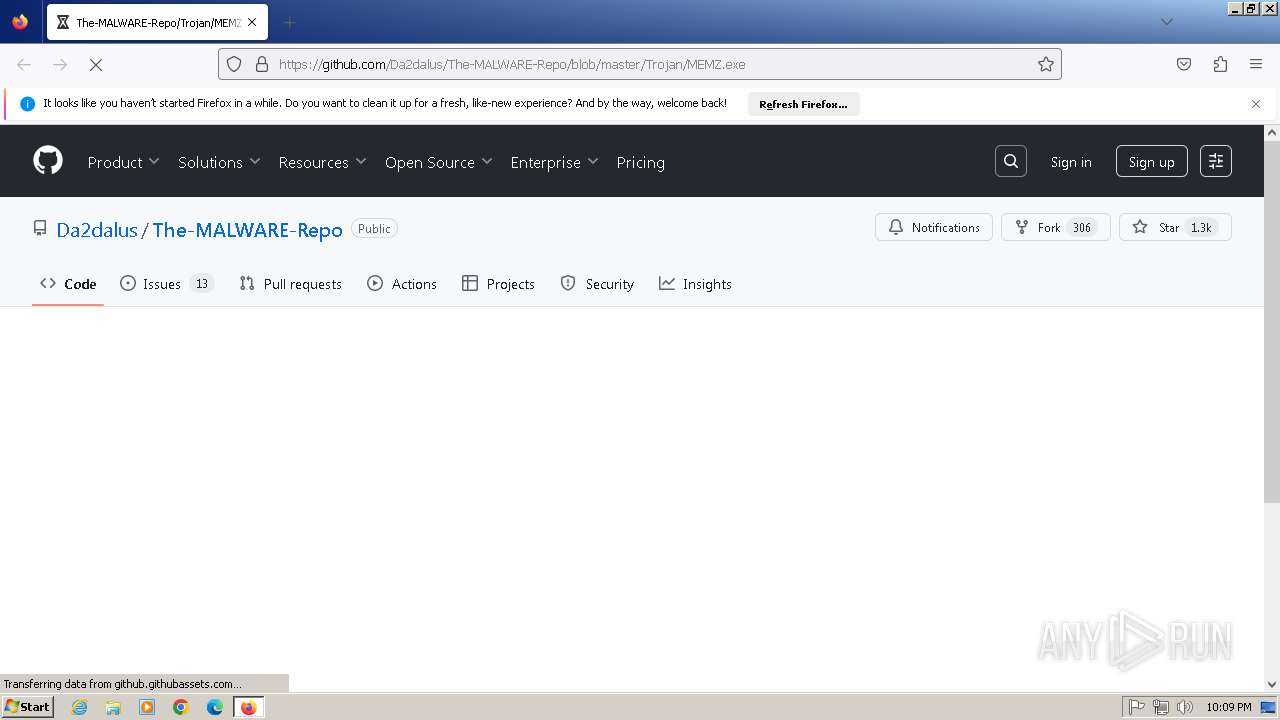Screen dimensions: 1280x720
Task: Stop loading the page with the X button
Action: (96, 64)
